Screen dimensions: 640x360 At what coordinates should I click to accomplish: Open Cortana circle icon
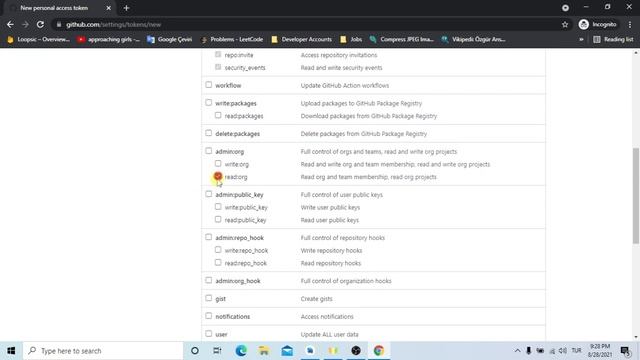click(x=195, y=351)
